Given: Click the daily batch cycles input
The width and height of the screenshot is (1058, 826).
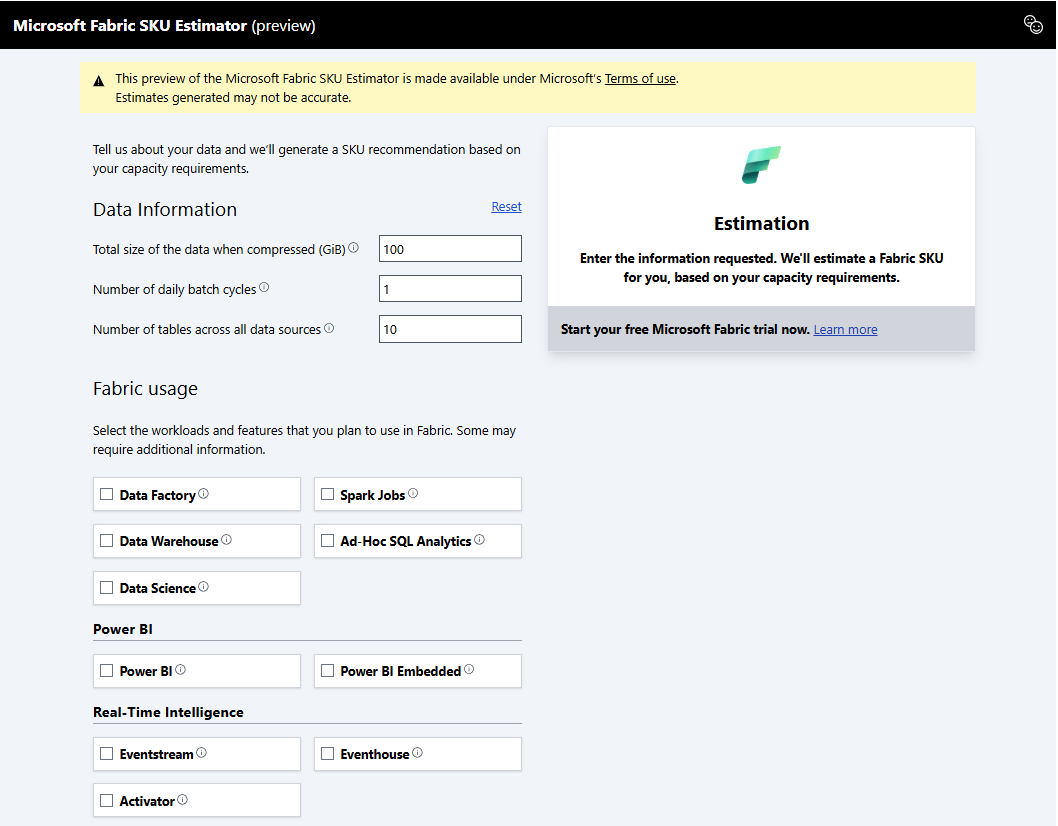Looking at the screenshot, I should 450,289.
